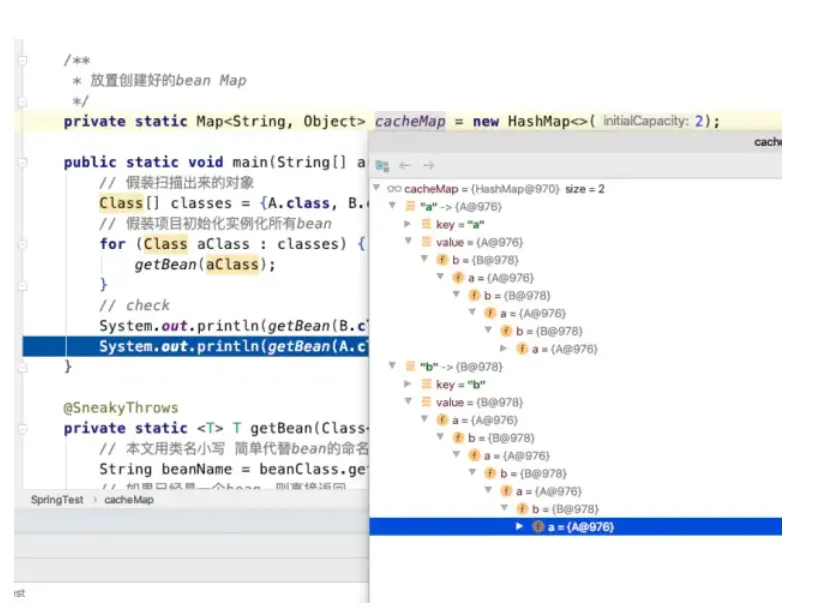Click the forward arrow in the popup toolbar

429,165
